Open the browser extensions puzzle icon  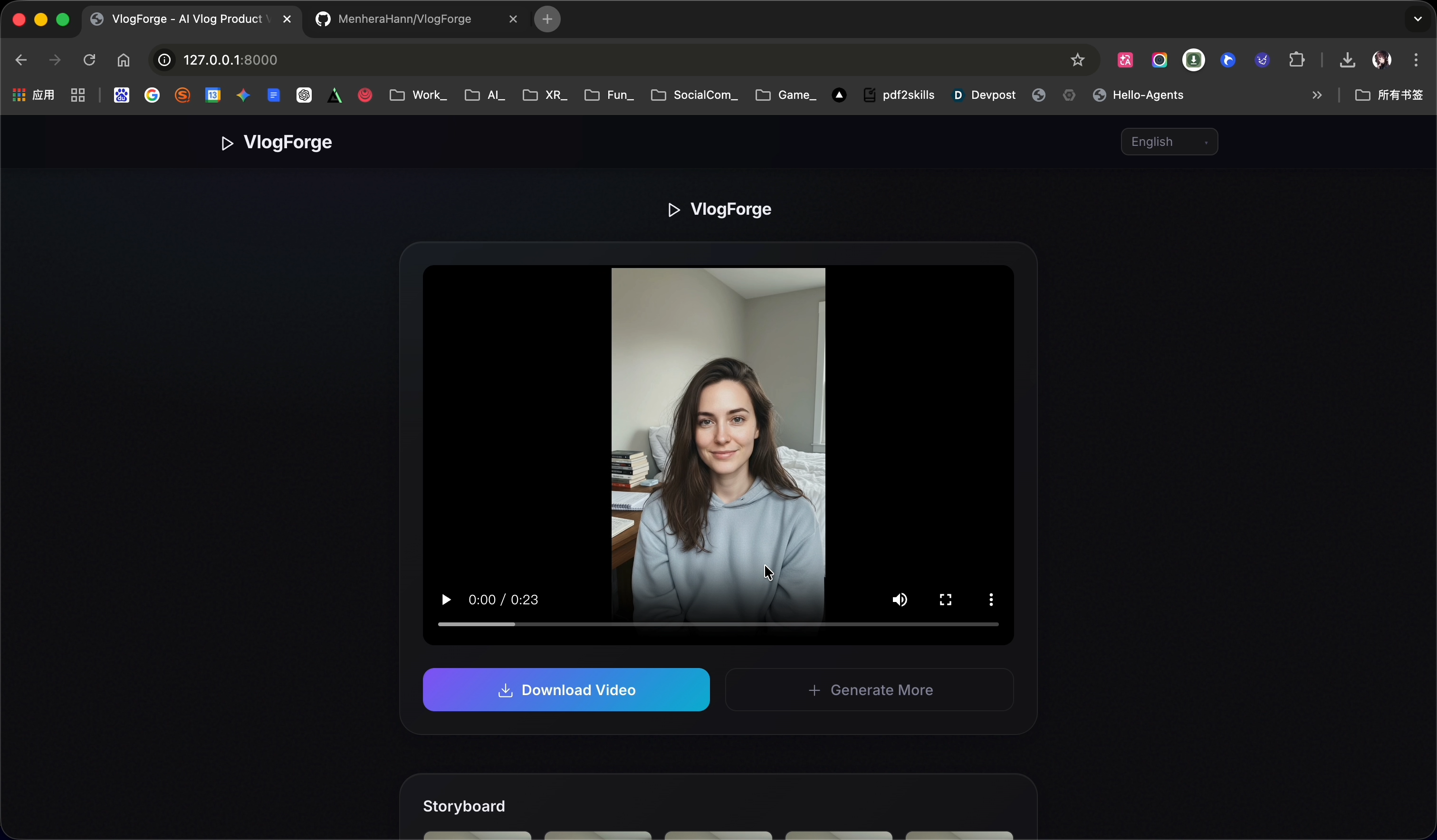[x=1297, y=60]
